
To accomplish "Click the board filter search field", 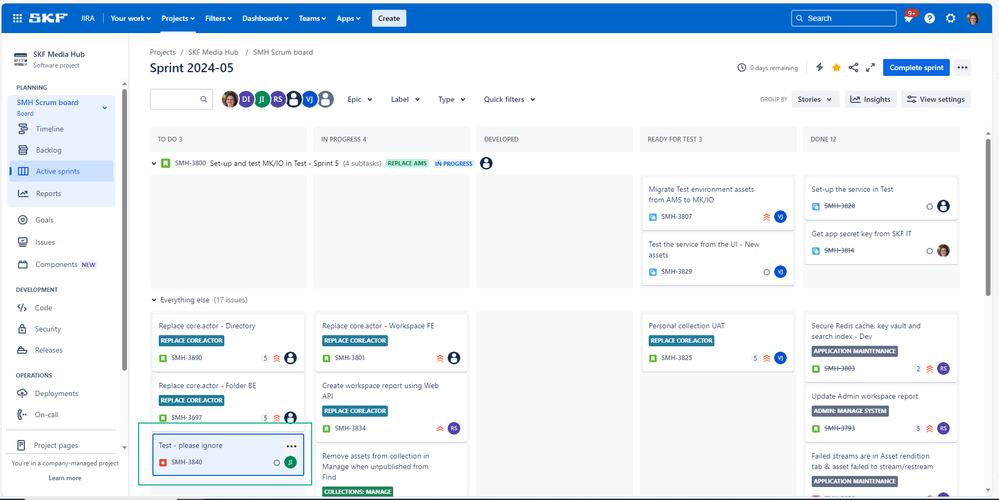I will click(182, 99).
